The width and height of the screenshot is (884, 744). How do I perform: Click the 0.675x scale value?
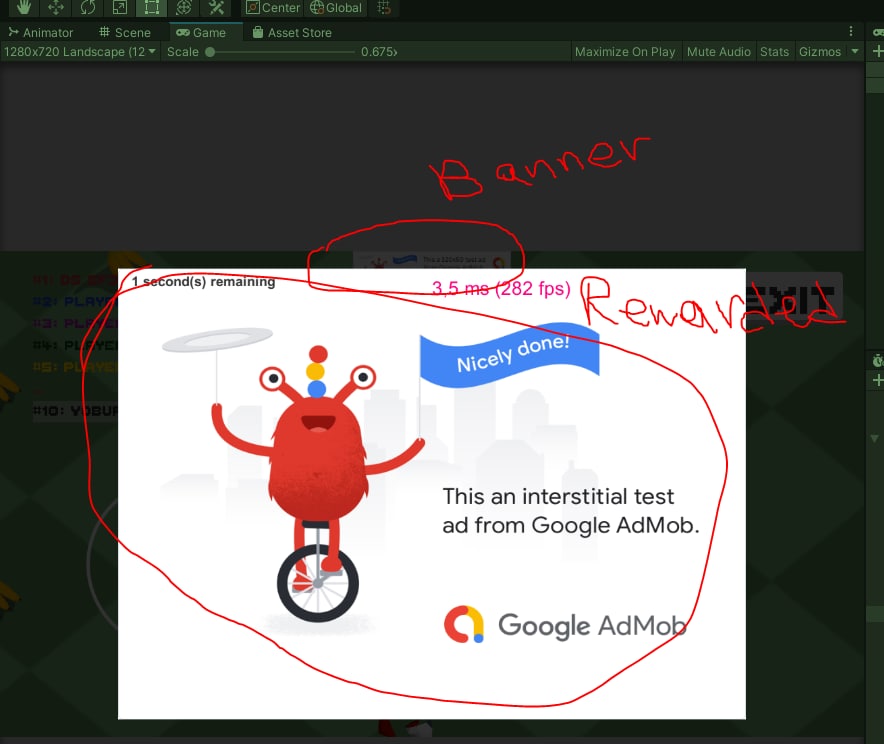tap(379, 52)
